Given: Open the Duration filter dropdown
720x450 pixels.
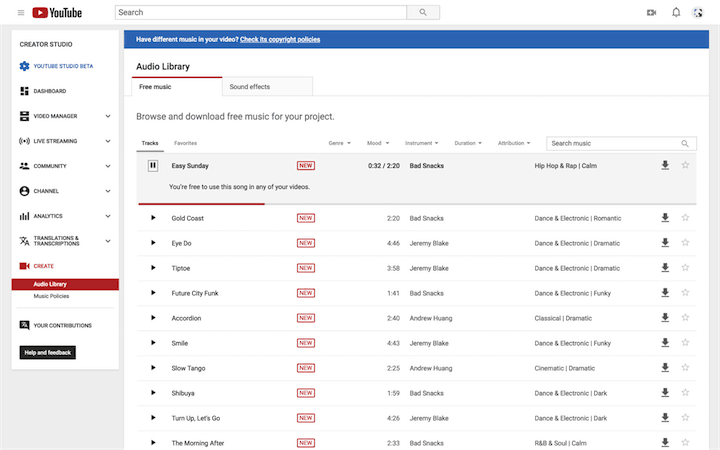Looking at the screenshot, I should click(468, 143).
